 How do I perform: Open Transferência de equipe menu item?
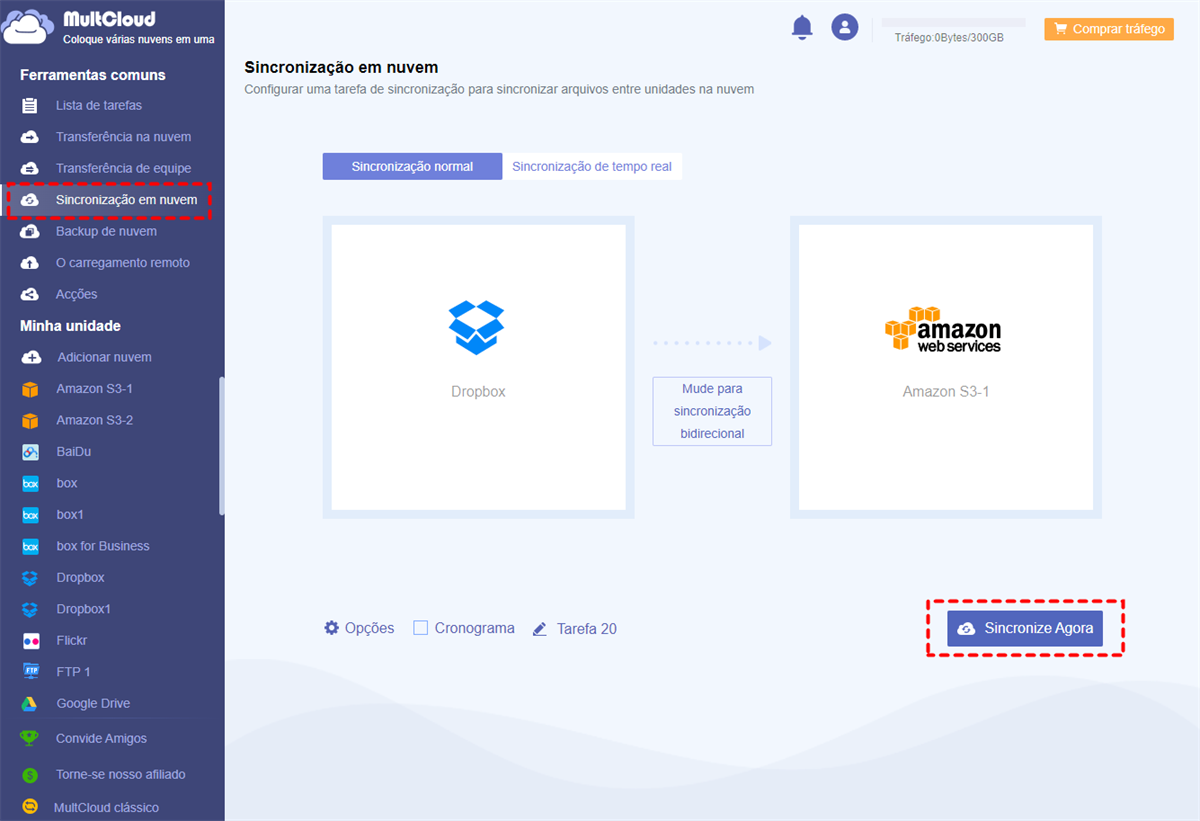[123, 168]
